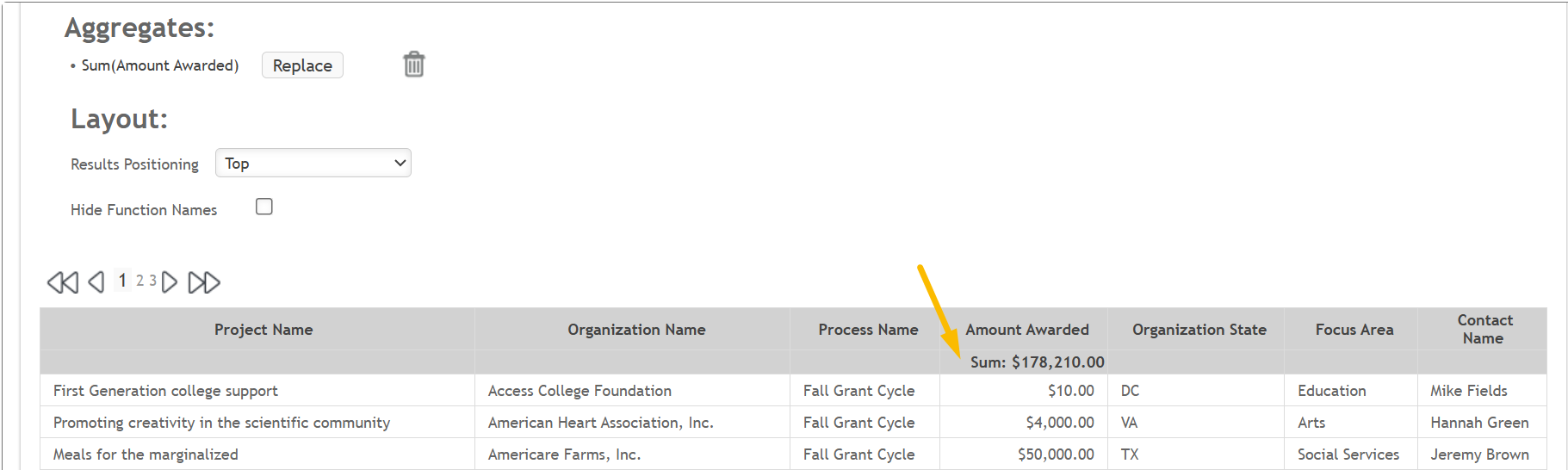This screenshot has width=1568, height=470.
Task: Open the Results Positioning dropdown
Action: click(x=313, y=163)
